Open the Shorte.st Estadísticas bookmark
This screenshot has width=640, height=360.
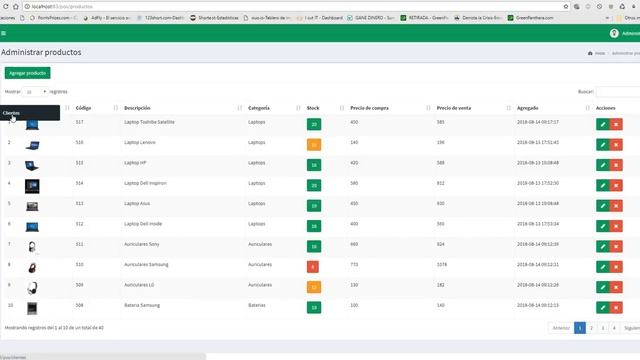coord(214,18)
